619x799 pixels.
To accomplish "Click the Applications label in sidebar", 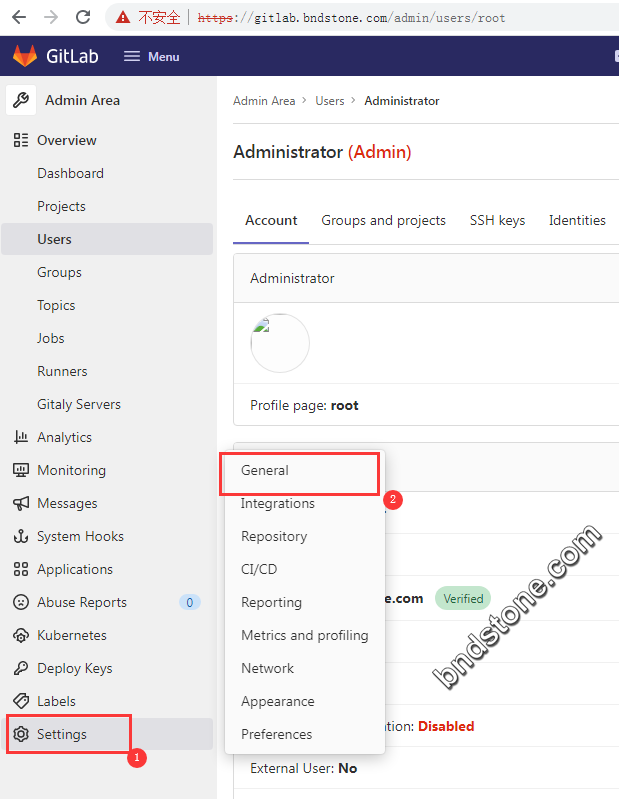I will pos(75,569).
